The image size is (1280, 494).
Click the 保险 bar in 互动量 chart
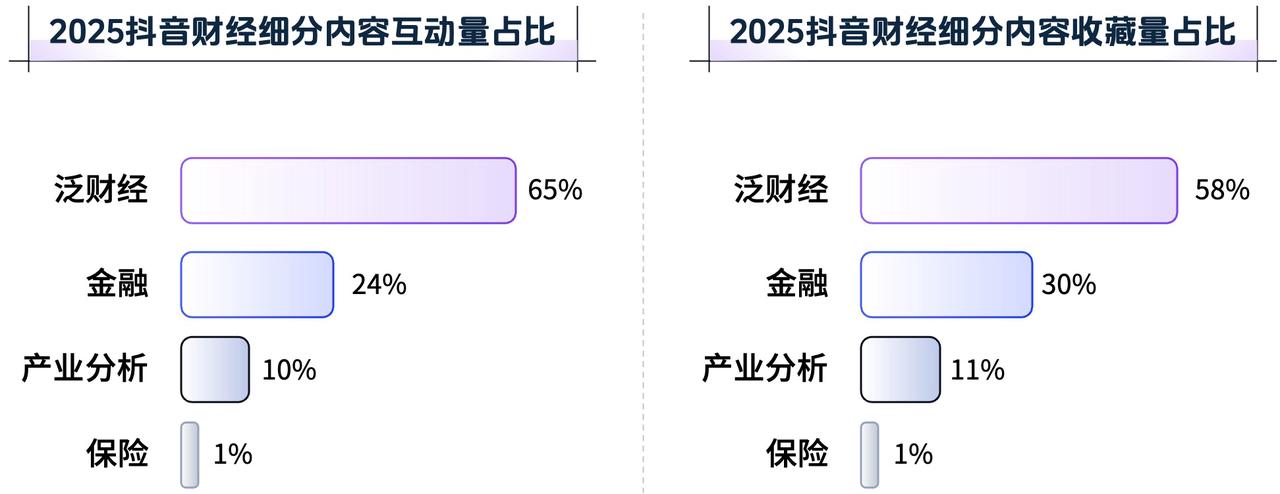tap(190, 455)
